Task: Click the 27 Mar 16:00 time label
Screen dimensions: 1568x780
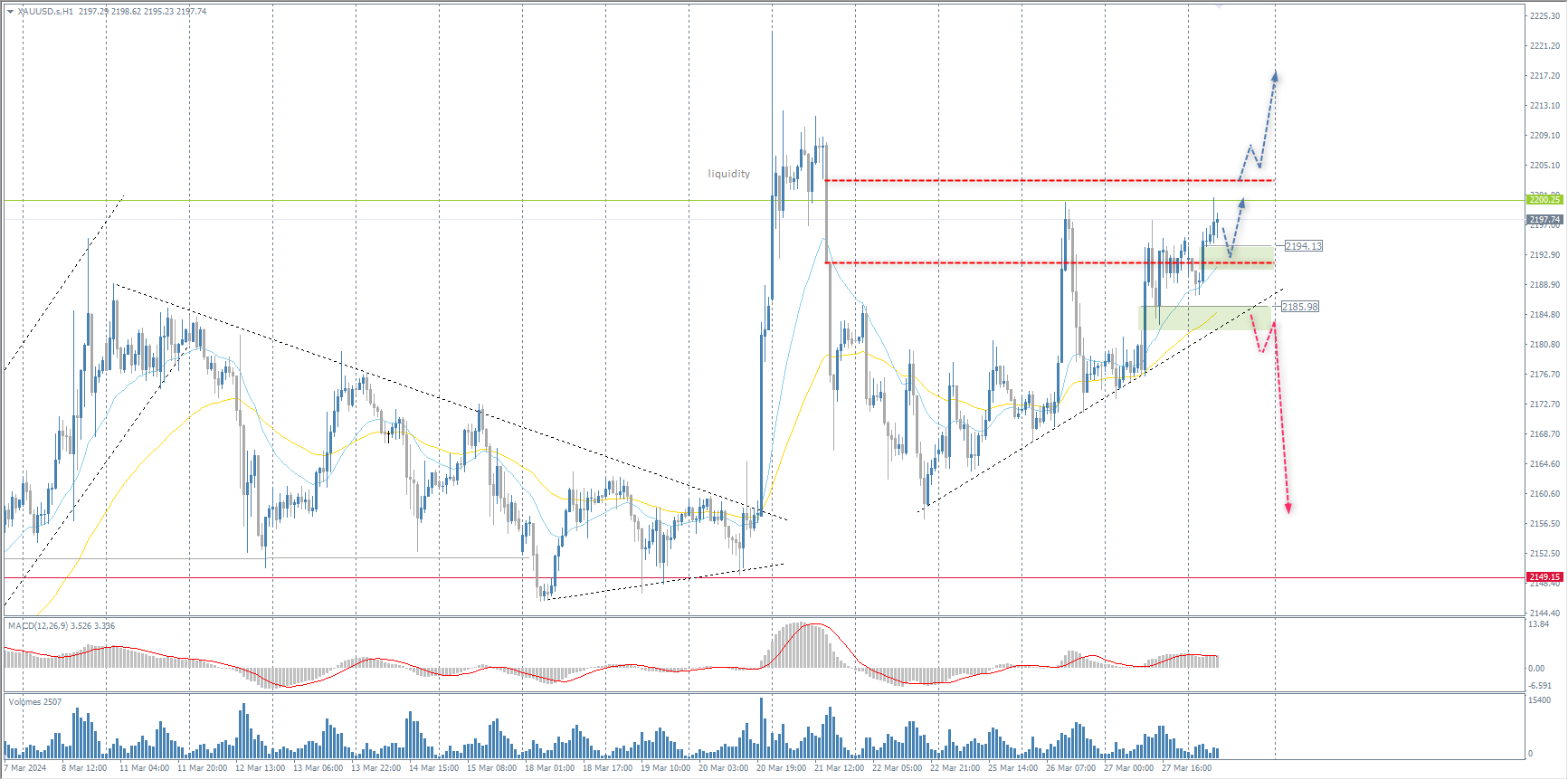Action: click(1187, 768)
